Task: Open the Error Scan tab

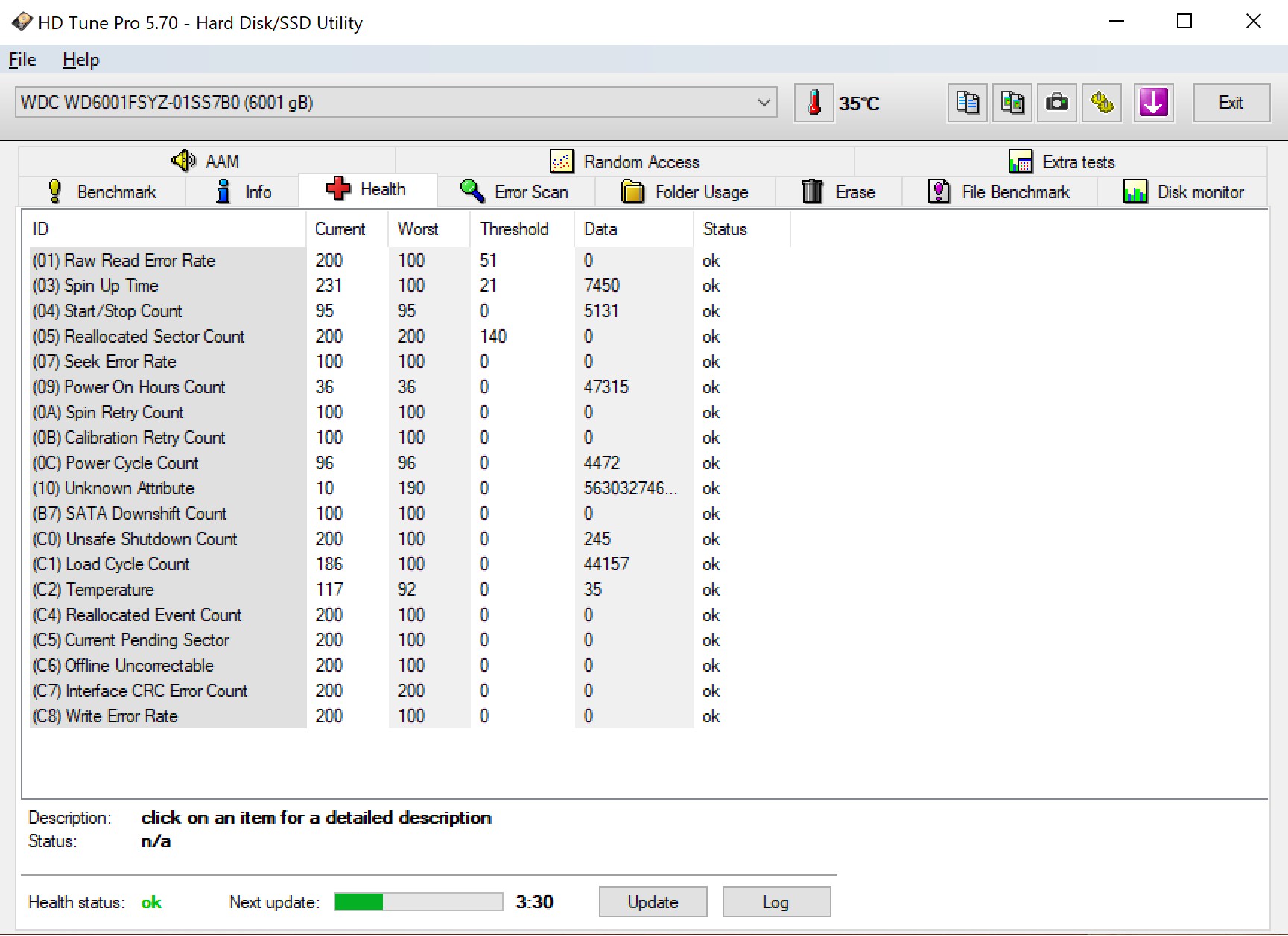Action: coord(515,191)
